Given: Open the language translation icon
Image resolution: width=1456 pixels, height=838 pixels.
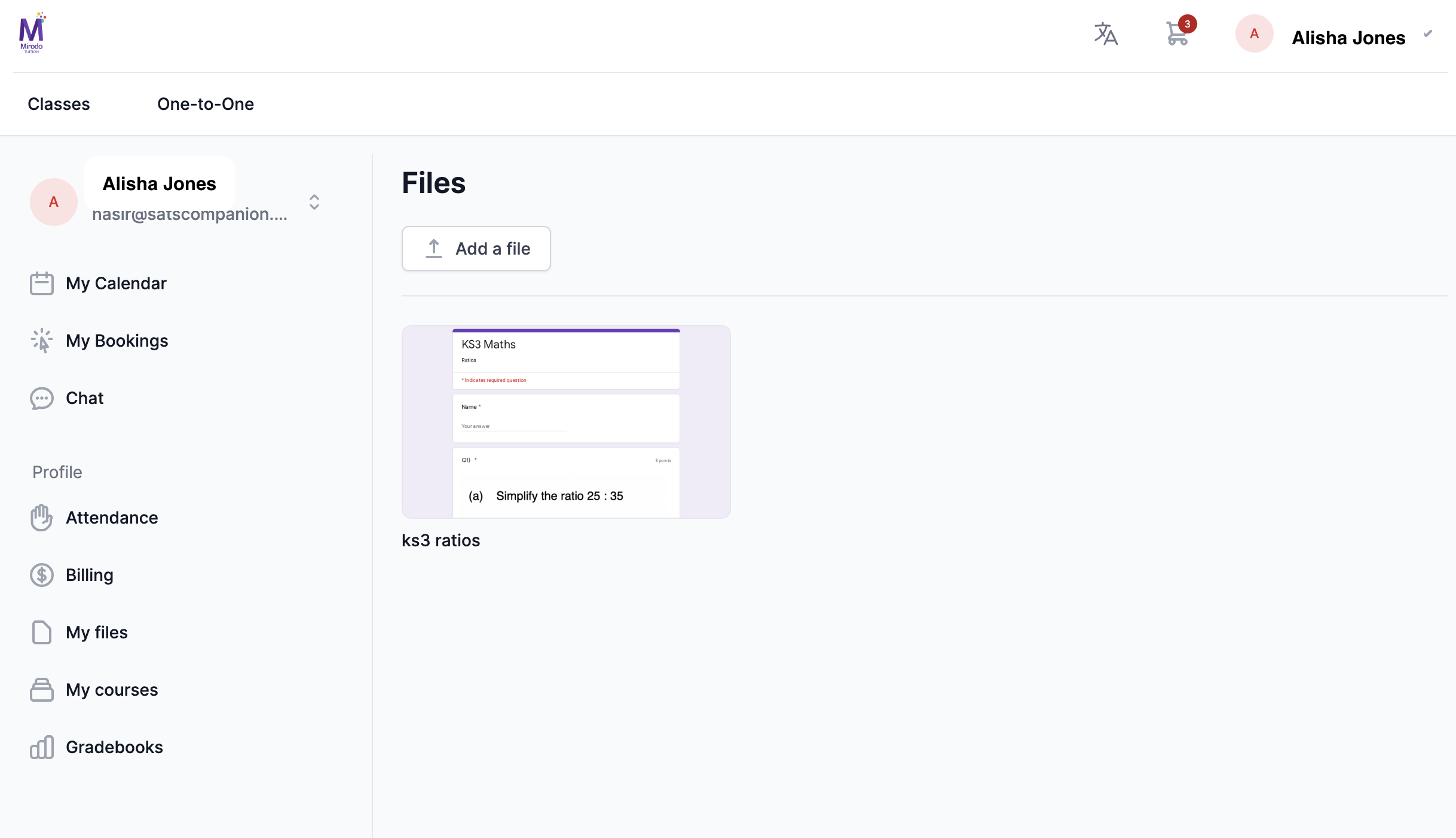Looking at the screenshot, I should [1106, 34].
